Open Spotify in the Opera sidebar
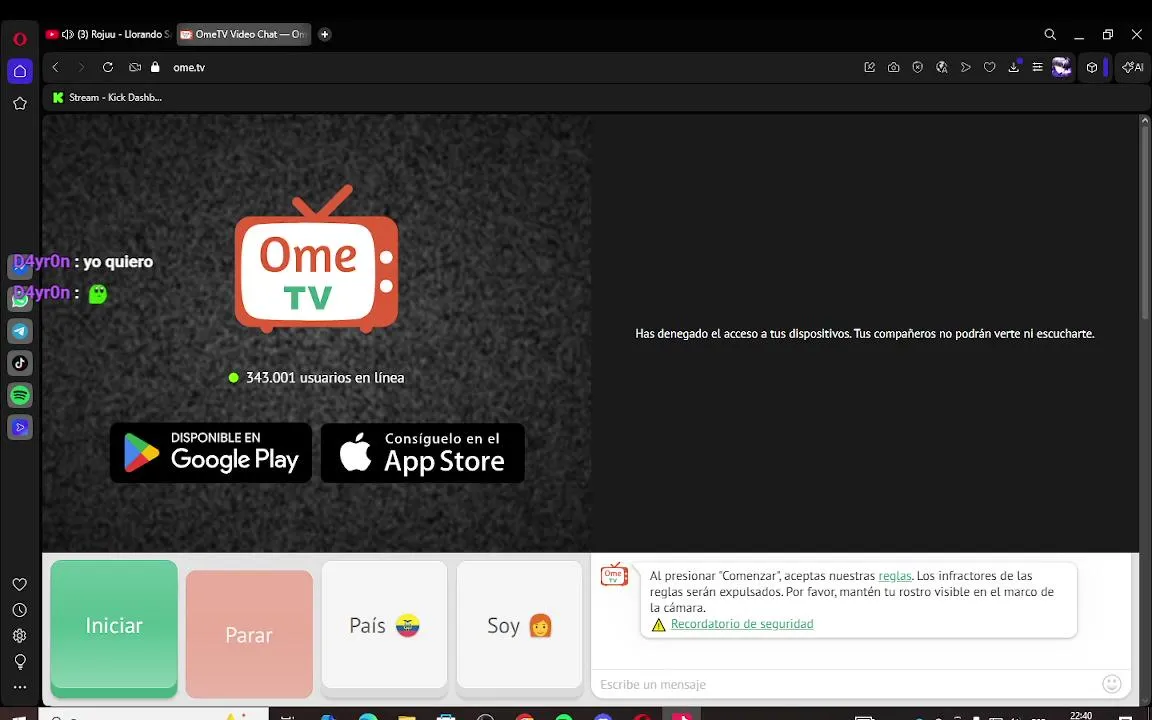 (x=20, y=395)
